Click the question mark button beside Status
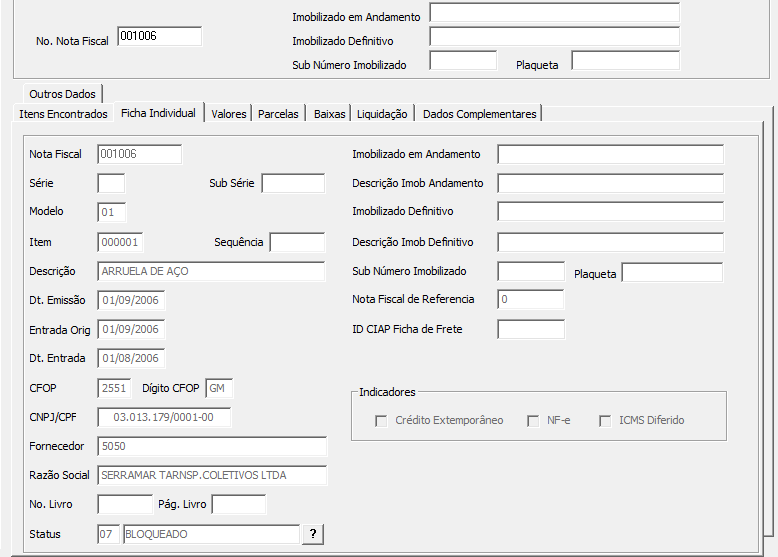This screenshot has height=557, width=778. 313,534
